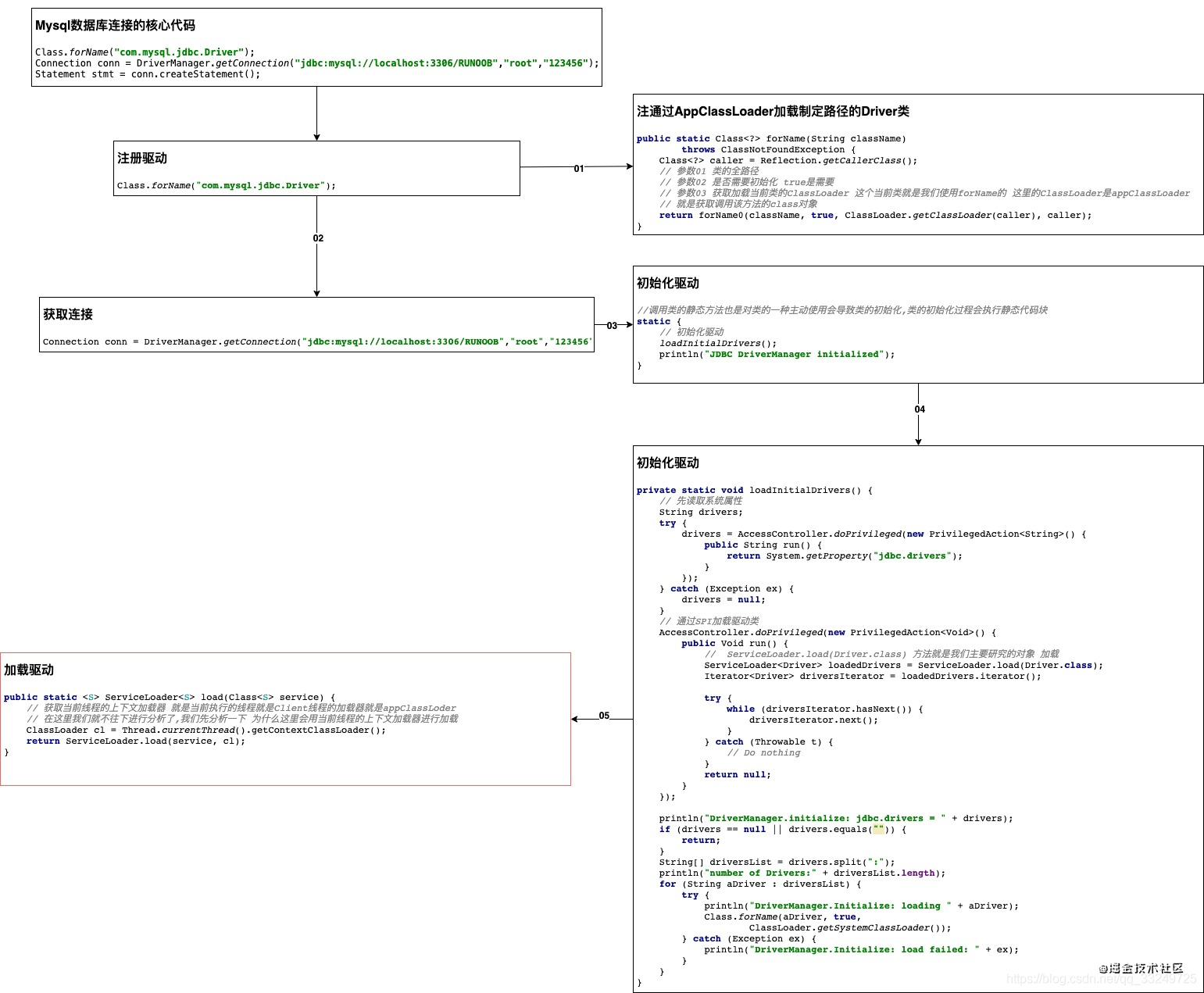This screenshot has height=993, width=1204.
Task: Click the "loadInitialDrivers();" call line
Action: (718, 343)
